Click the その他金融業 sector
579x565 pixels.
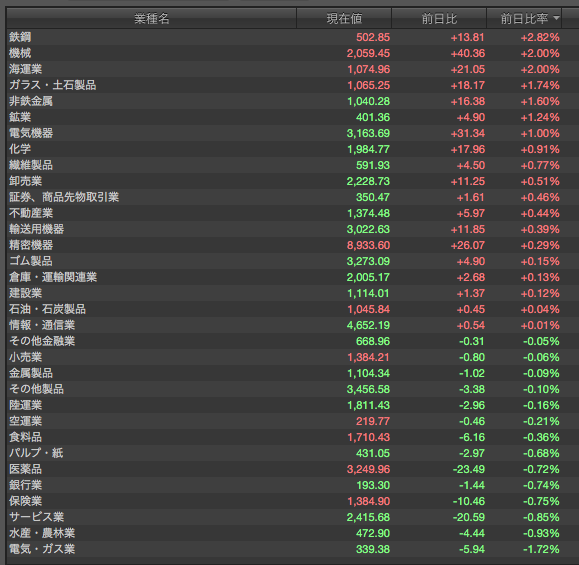coord(42,341)
